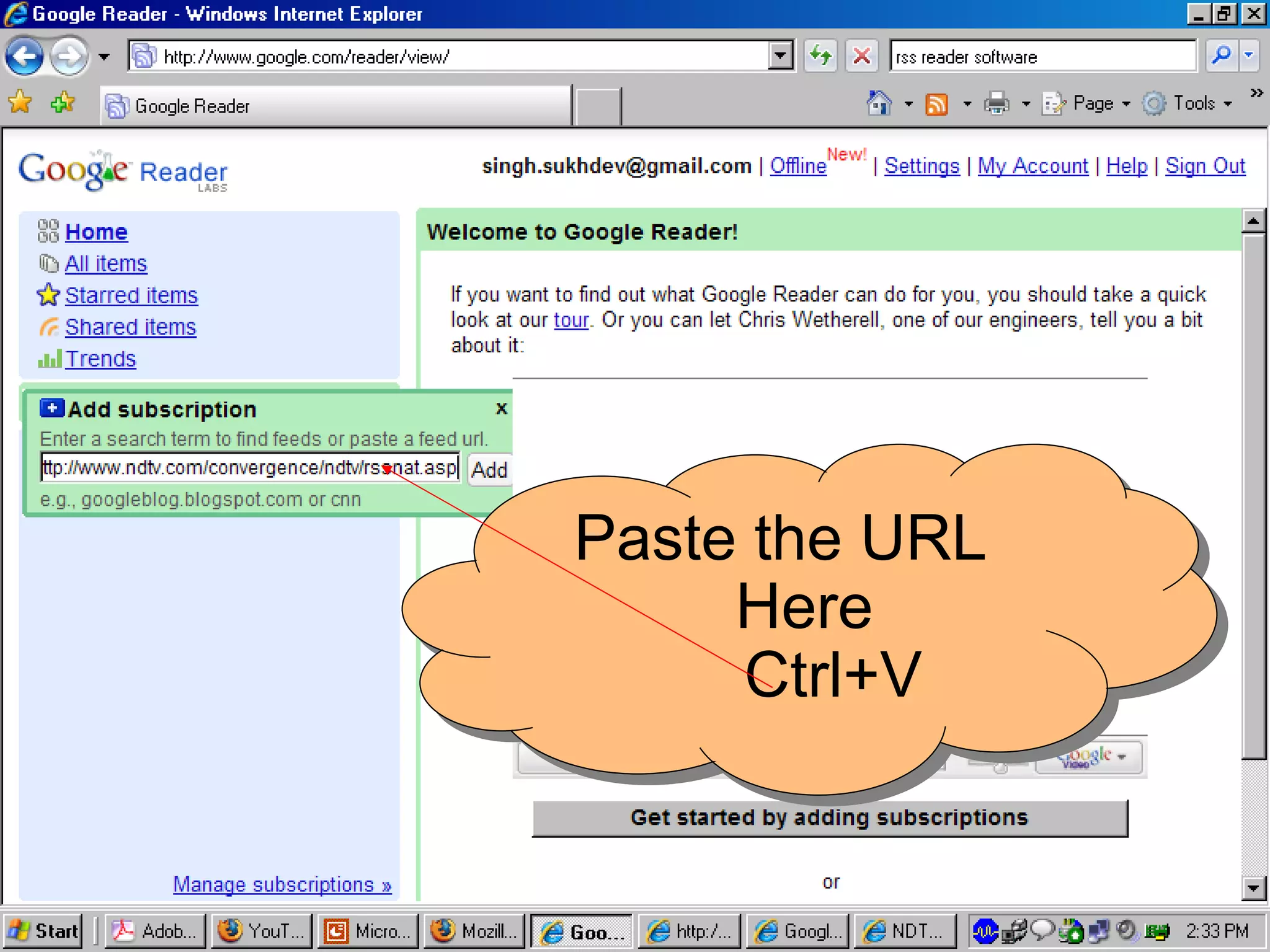The width and height of the screenshot is (1270, 952).
Task: Click the scrollbar up arrow
Action: point(1253,221)
